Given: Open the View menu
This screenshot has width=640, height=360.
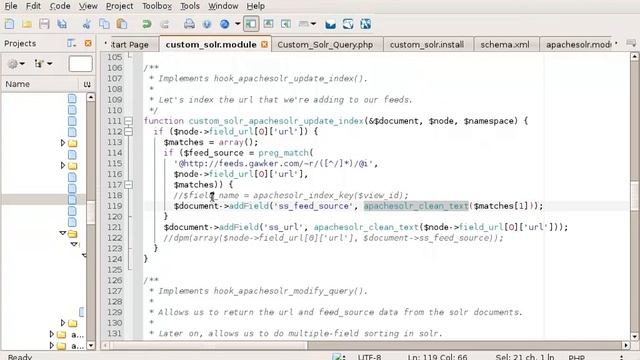Looking at the screenshot, I should coord(88,6).
